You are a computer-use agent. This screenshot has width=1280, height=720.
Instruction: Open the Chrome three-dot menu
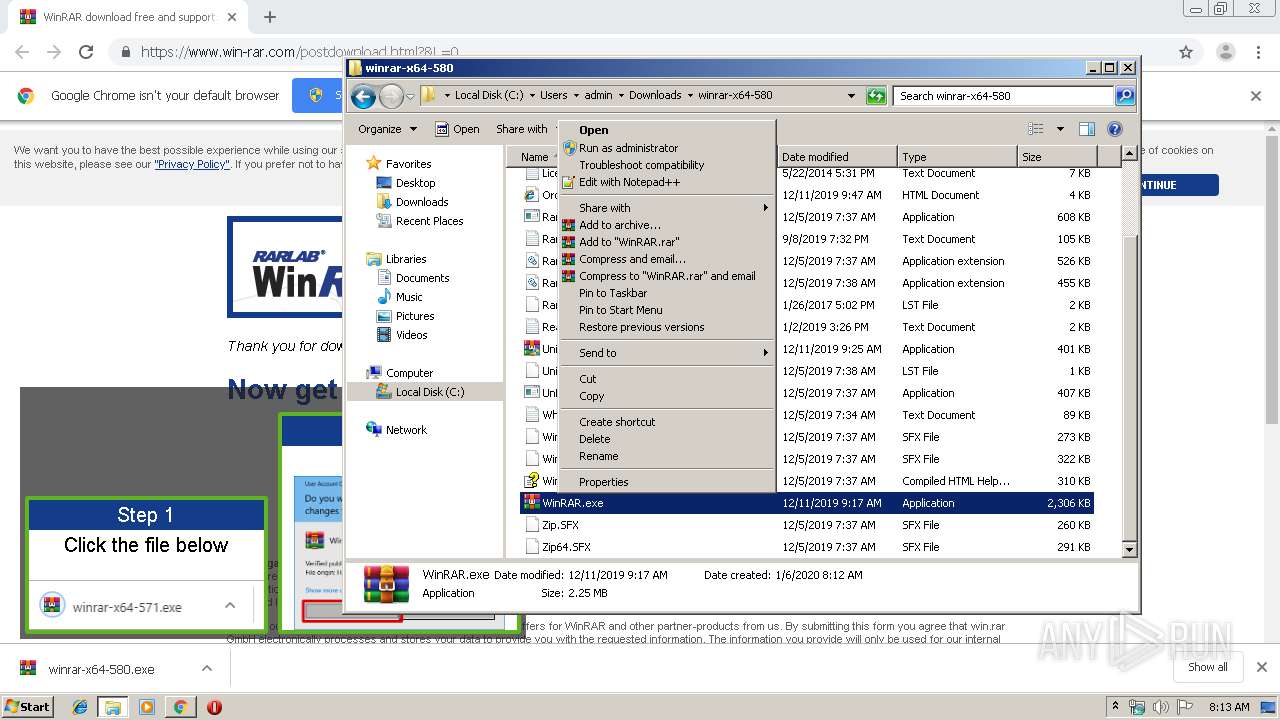pyautogui.click(x=1260, y=52)
